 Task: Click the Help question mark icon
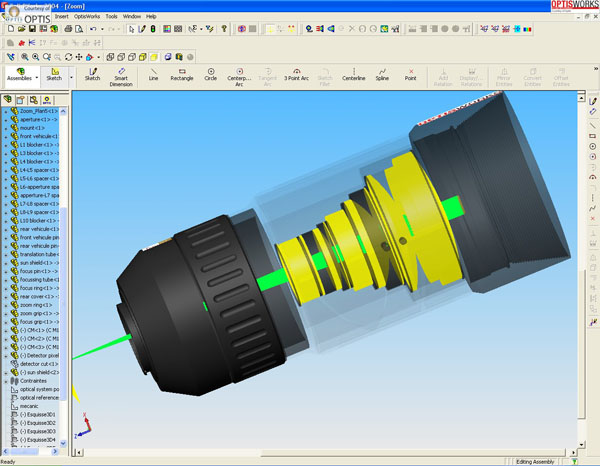pyautogui.click(x=224, y=29)
